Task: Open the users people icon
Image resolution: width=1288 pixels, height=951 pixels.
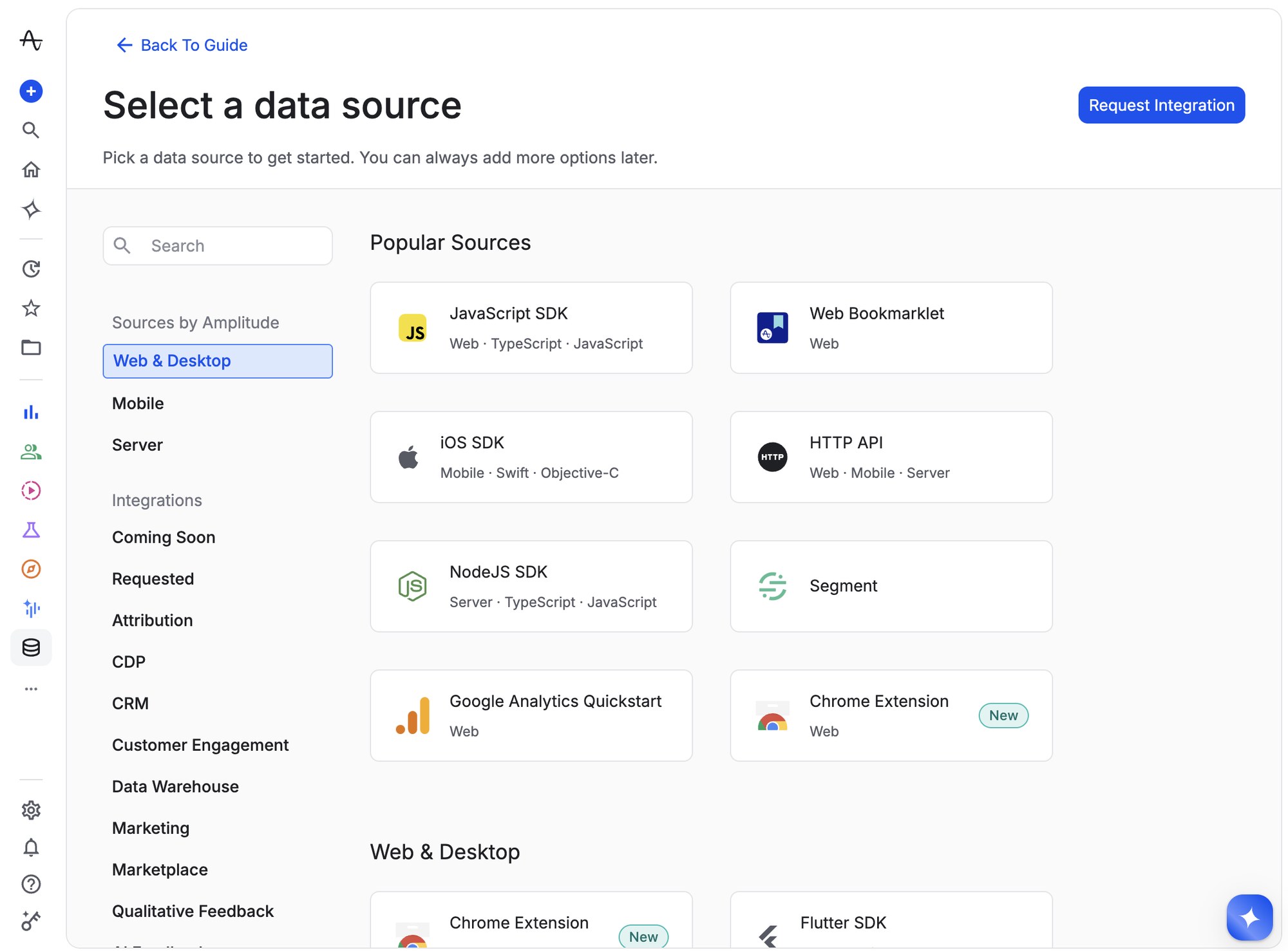Action: [31, 452]
